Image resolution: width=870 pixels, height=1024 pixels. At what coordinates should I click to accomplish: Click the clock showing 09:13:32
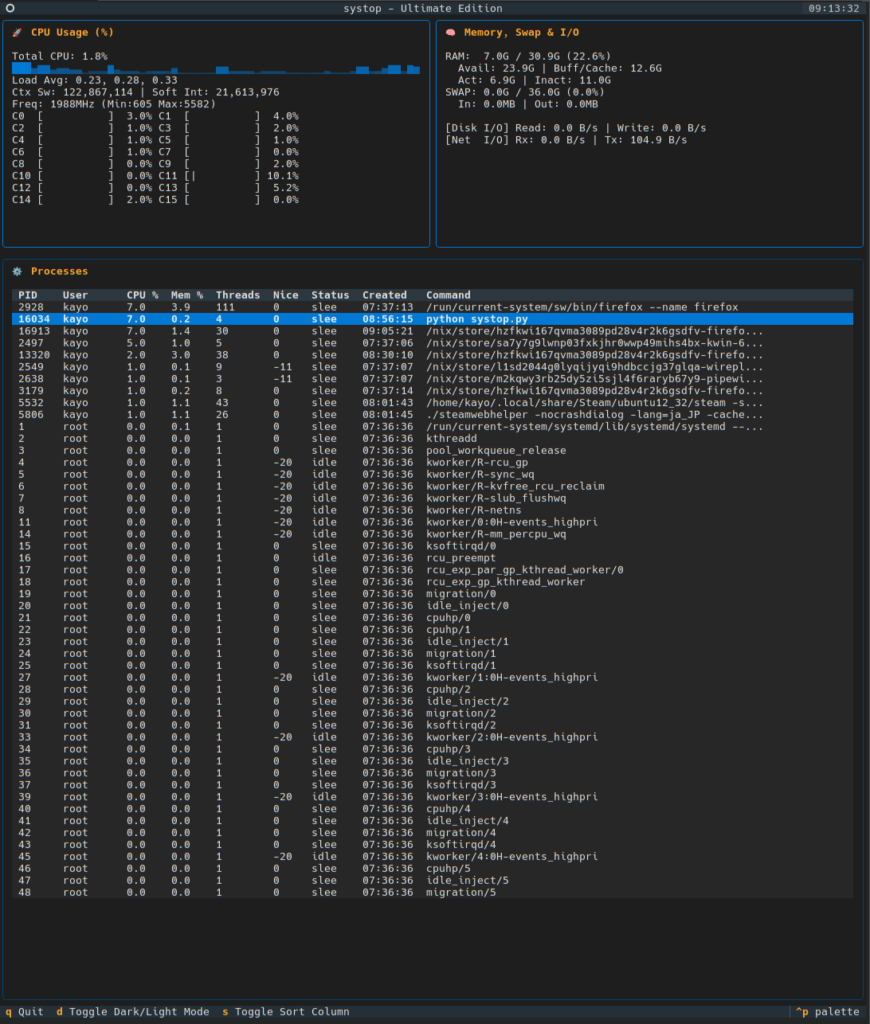[x=833, y=8]
